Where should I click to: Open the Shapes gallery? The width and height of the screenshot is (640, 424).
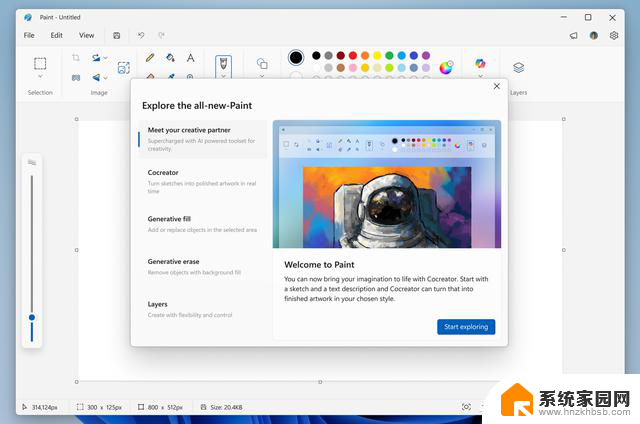262,63
